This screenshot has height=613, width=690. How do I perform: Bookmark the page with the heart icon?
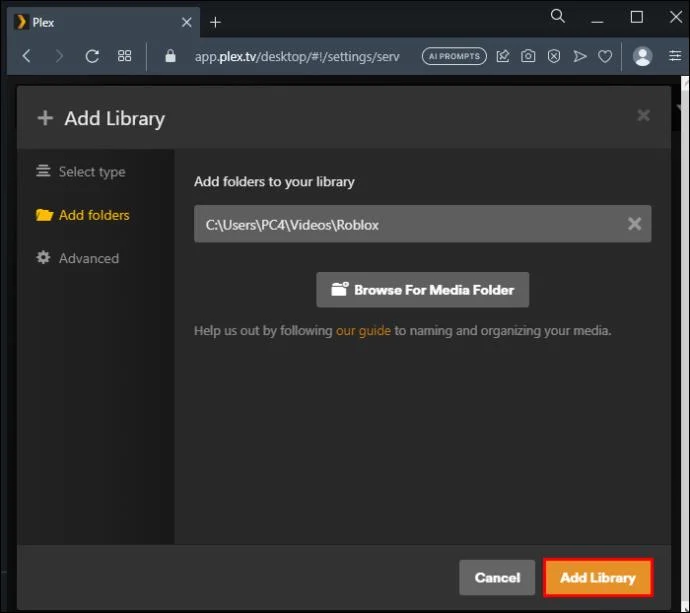click(605, 56)
